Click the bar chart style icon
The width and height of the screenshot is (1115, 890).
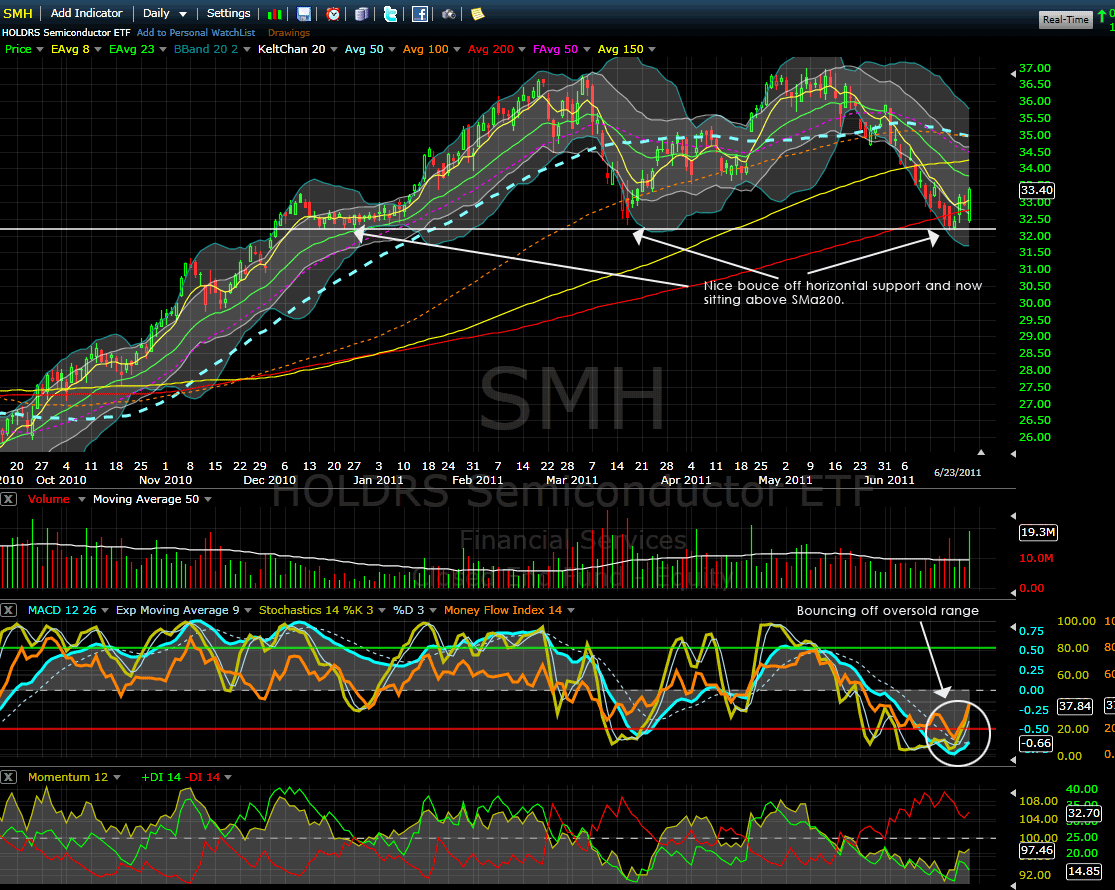coord(274,14)
